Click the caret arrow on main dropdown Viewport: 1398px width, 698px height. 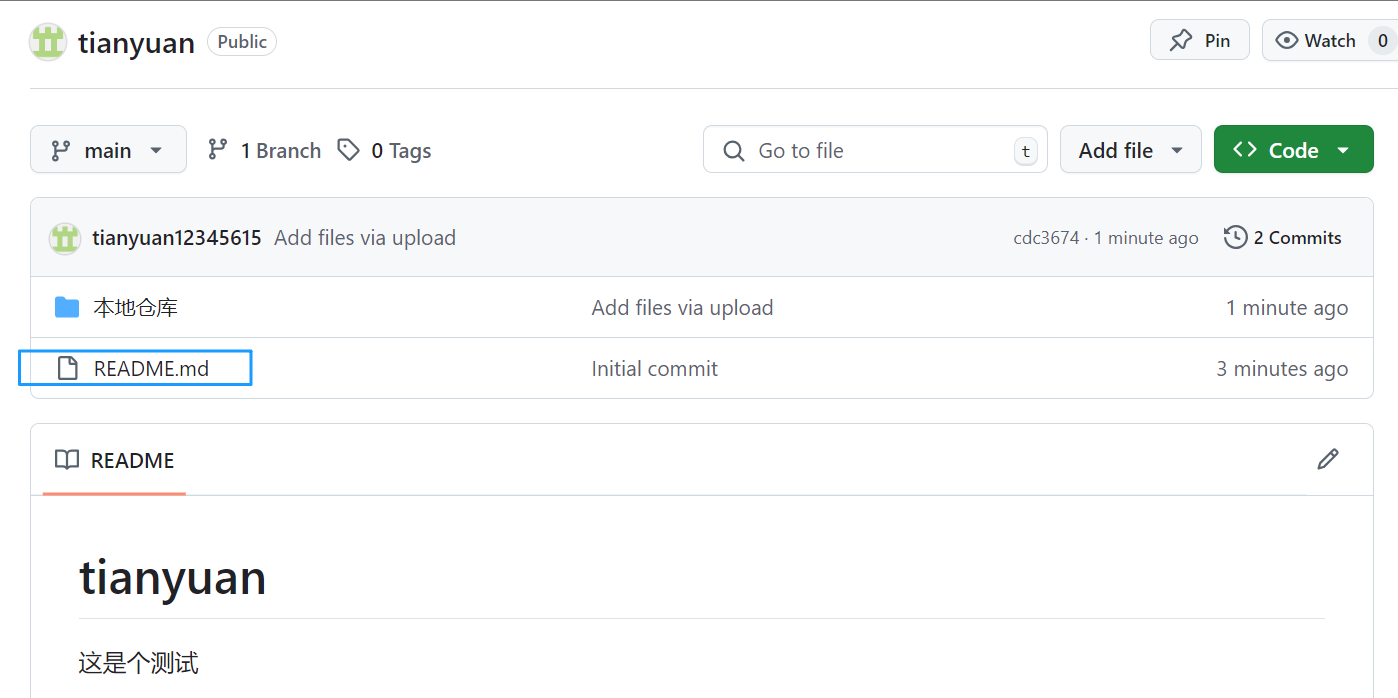click(156, 150)
